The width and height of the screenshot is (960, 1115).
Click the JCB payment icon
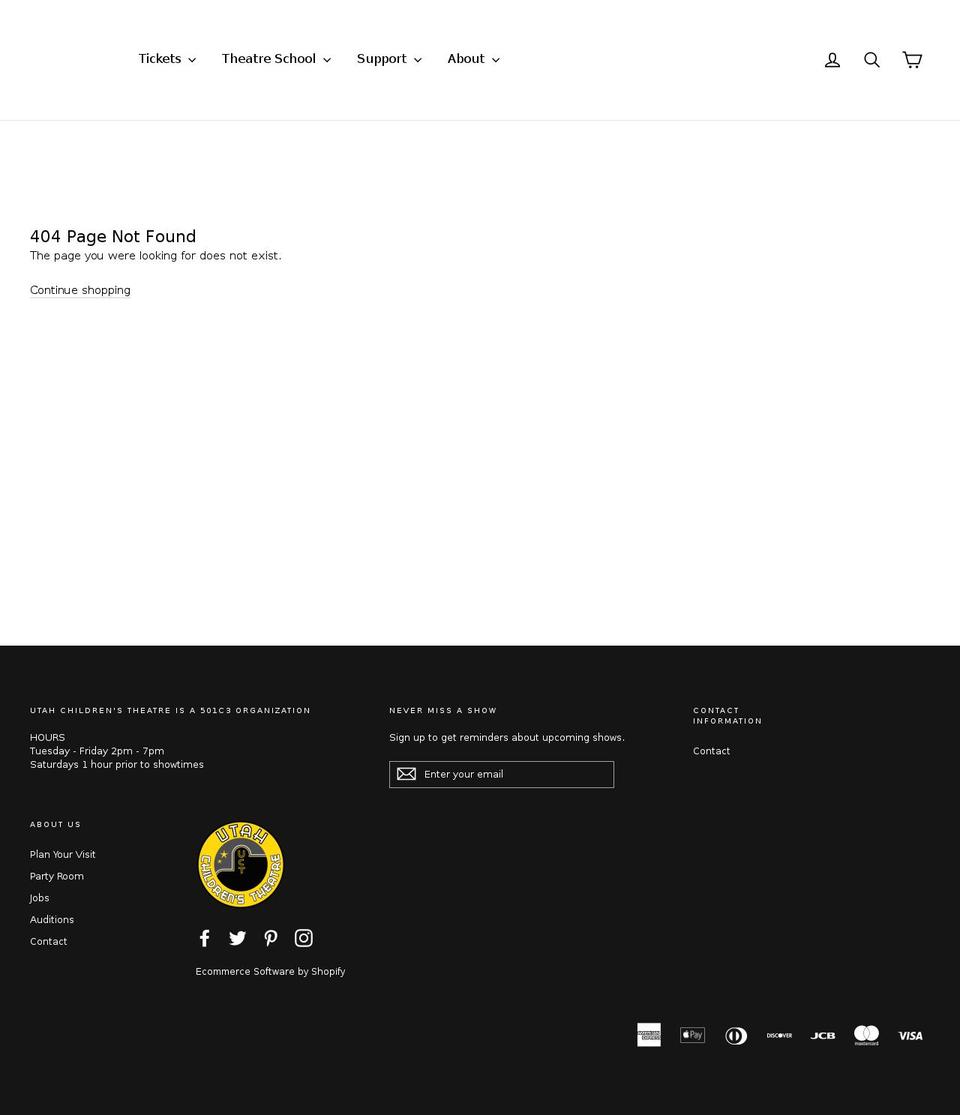[823, 1035]
